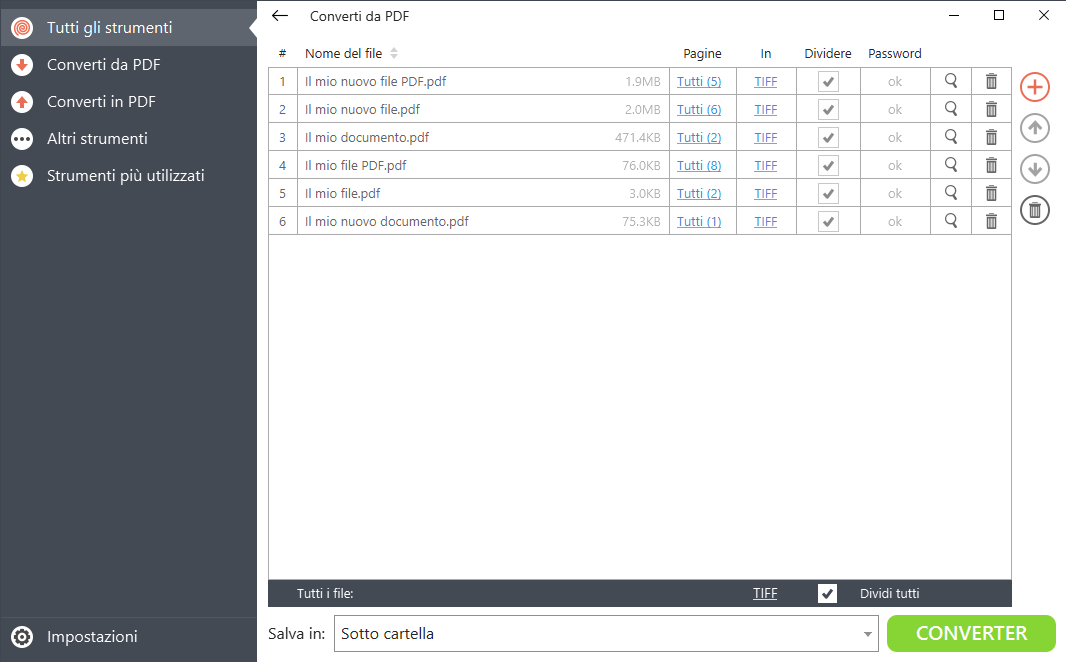This screenshot has height=662, width=1066.
Task: Click the 'Sotto cartella' save location field
Action: [606, 633]
